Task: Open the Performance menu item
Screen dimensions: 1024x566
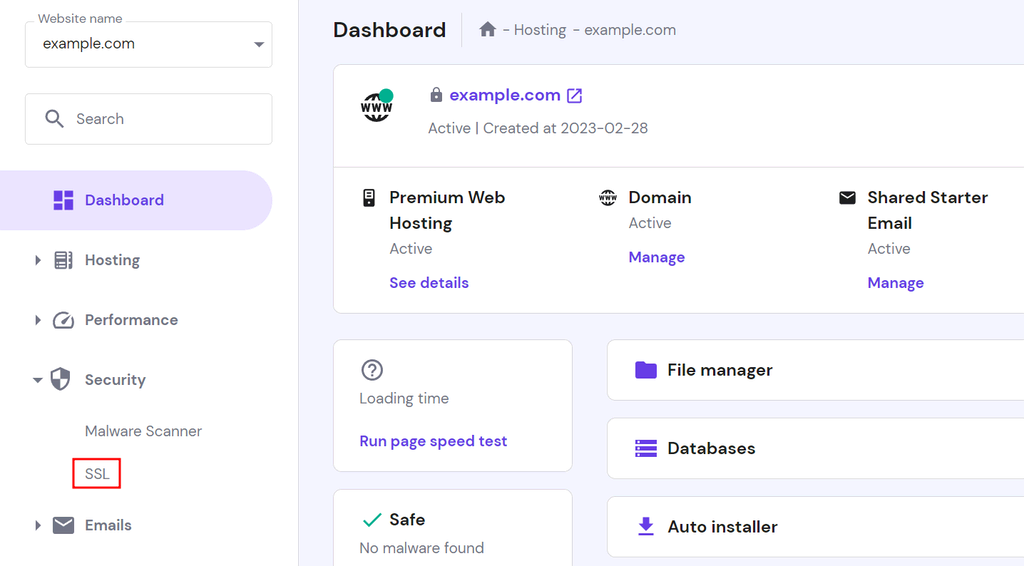Action: point(131,320)
